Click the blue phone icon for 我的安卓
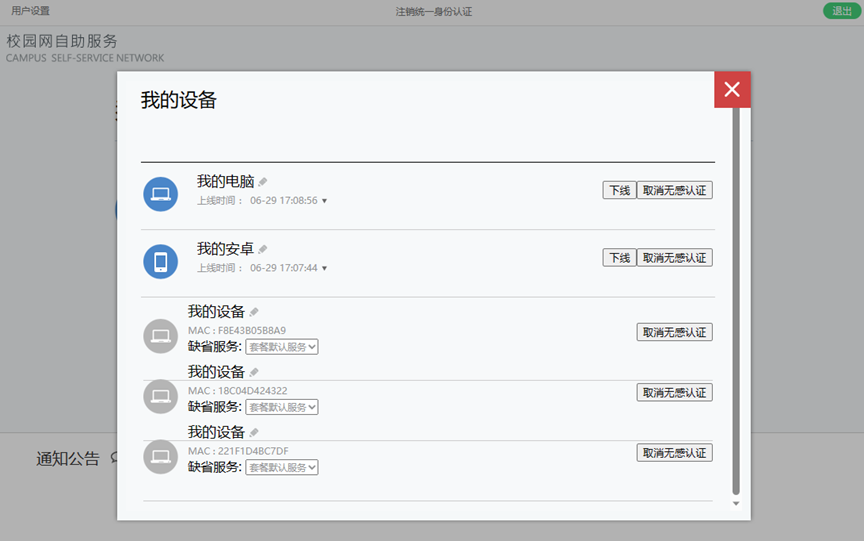The width and height of the screenshot is (864, 541). 160,261
